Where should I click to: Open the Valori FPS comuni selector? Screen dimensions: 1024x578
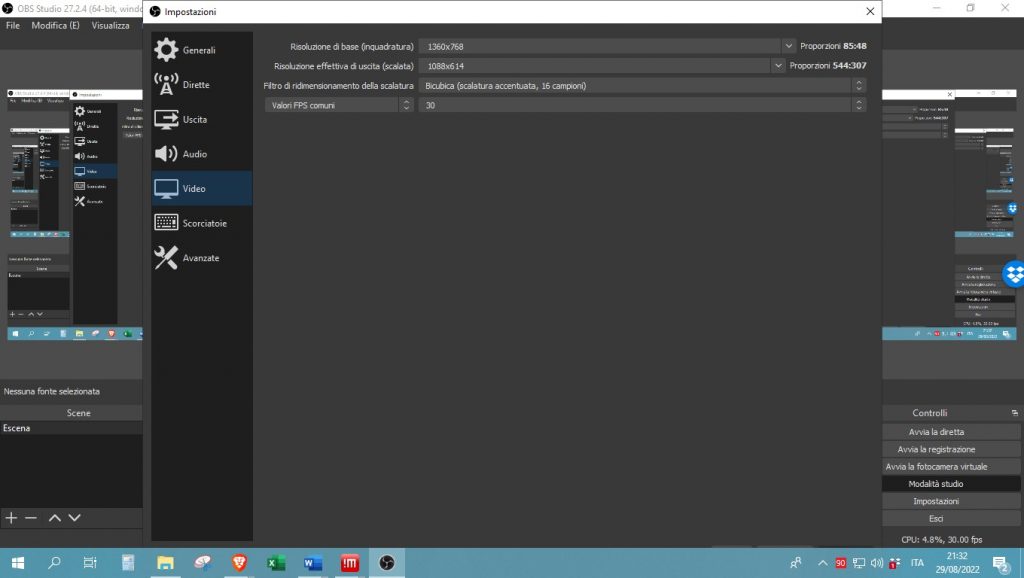pyautogui.click(x=405, y=105)
